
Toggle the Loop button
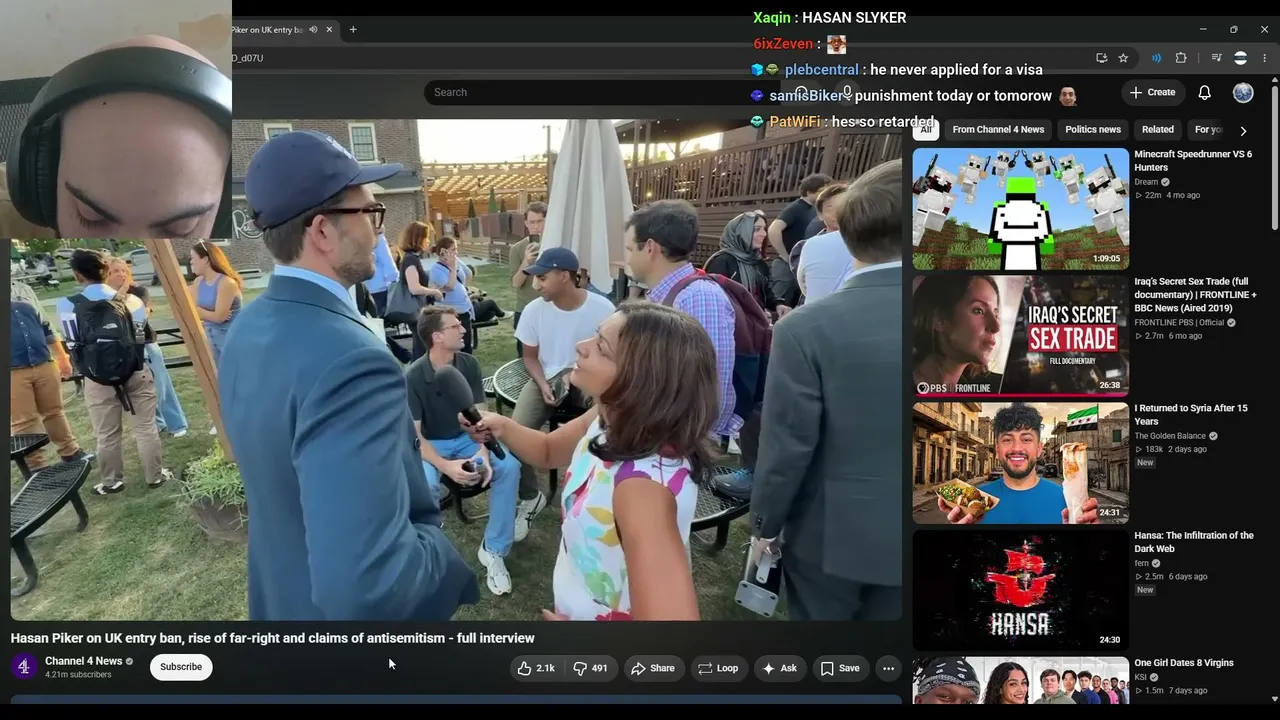[x=718, y=668]
